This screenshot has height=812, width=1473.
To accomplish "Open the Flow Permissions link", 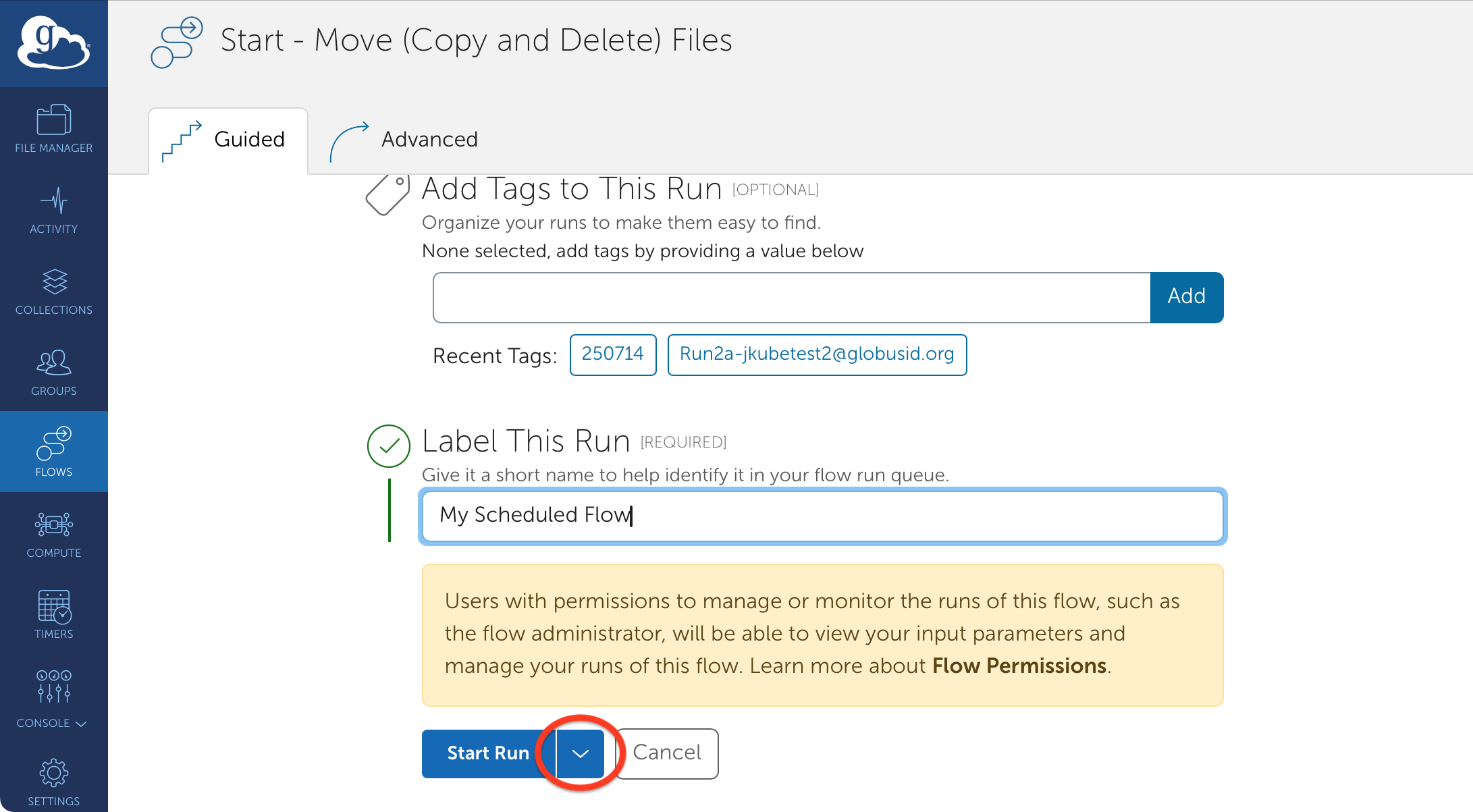I will click(x=1019, y=666).
